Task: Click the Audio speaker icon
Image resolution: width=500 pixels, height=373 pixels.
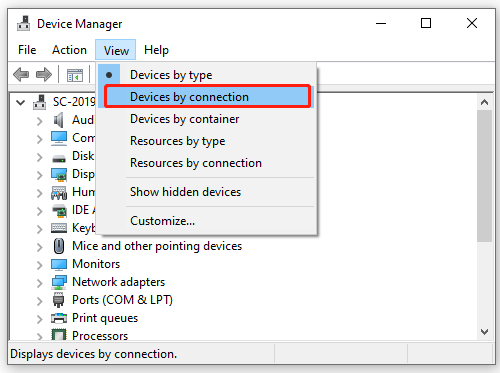Action: click(x=59, y=120)
